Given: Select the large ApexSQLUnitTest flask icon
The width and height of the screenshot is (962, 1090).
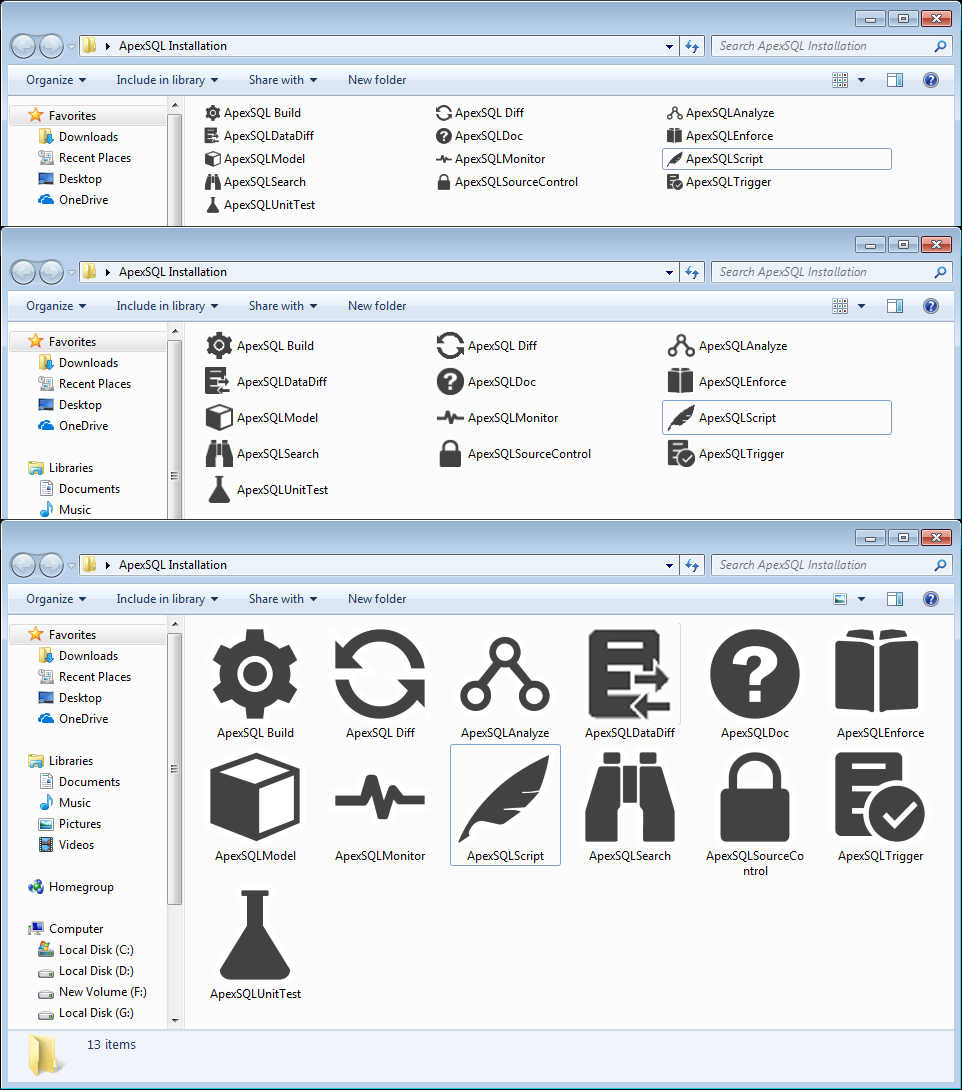Looking at the screenshot, I should 255,935.
